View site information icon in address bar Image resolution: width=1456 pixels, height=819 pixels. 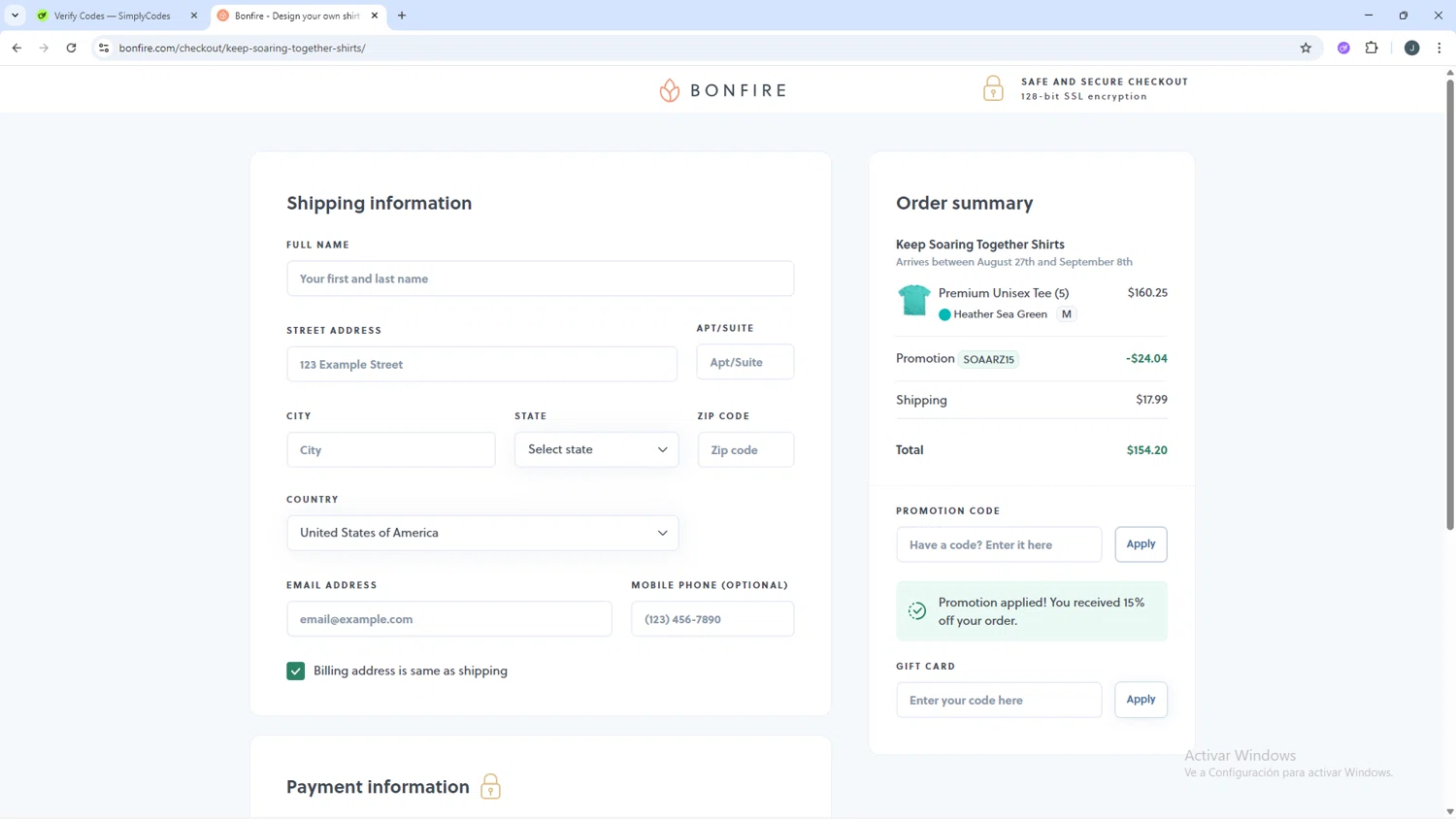pyautogui.click(x=104, y=48)
